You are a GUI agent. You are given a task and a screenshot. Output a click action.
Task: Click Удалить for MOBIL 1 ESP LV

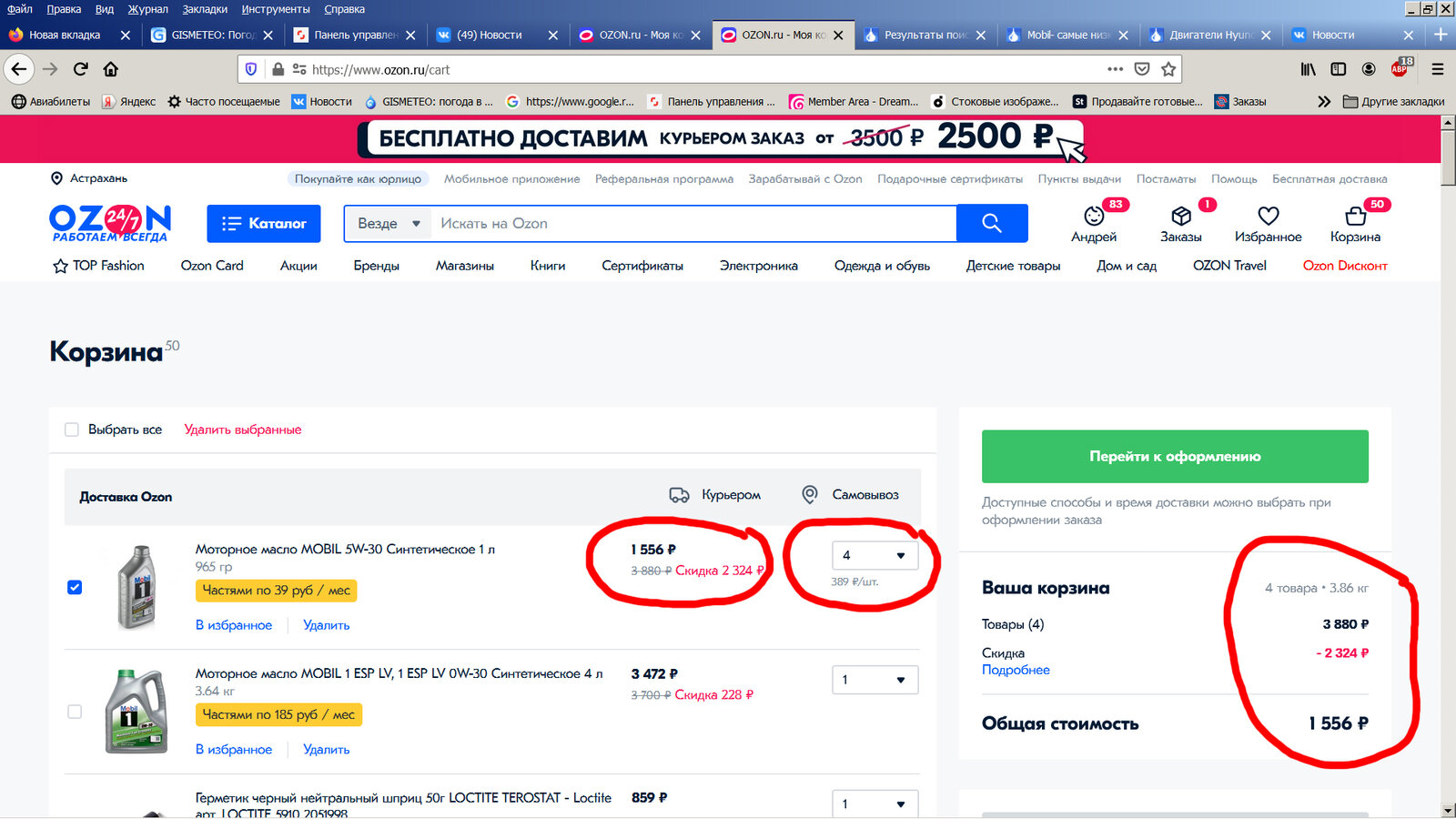(x=327, y=749)
